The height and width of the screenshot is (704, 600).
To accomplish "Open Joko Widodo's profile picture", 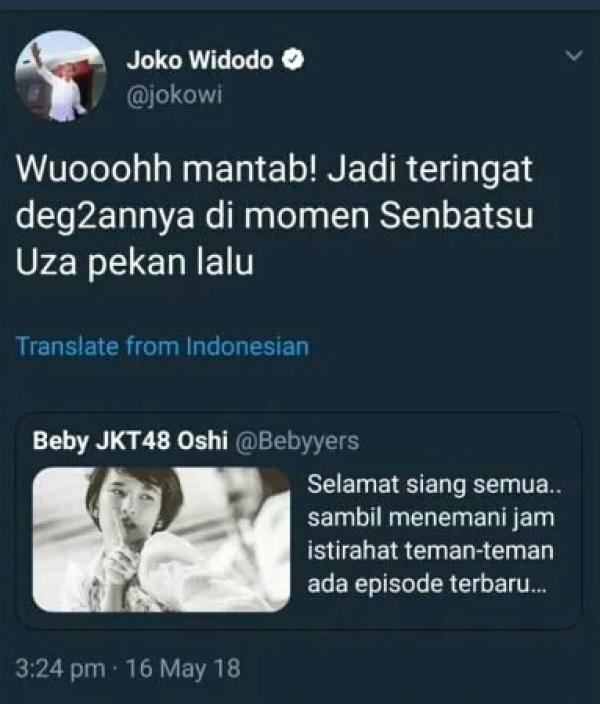I will pos(61,76).
